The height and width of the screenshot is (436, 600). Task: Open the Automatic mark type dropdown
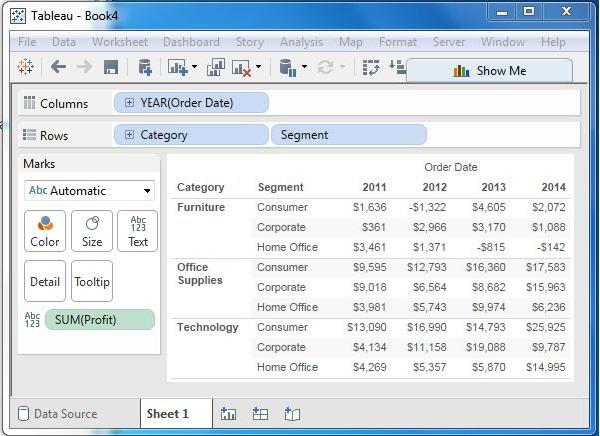click(x=90, y=191)
